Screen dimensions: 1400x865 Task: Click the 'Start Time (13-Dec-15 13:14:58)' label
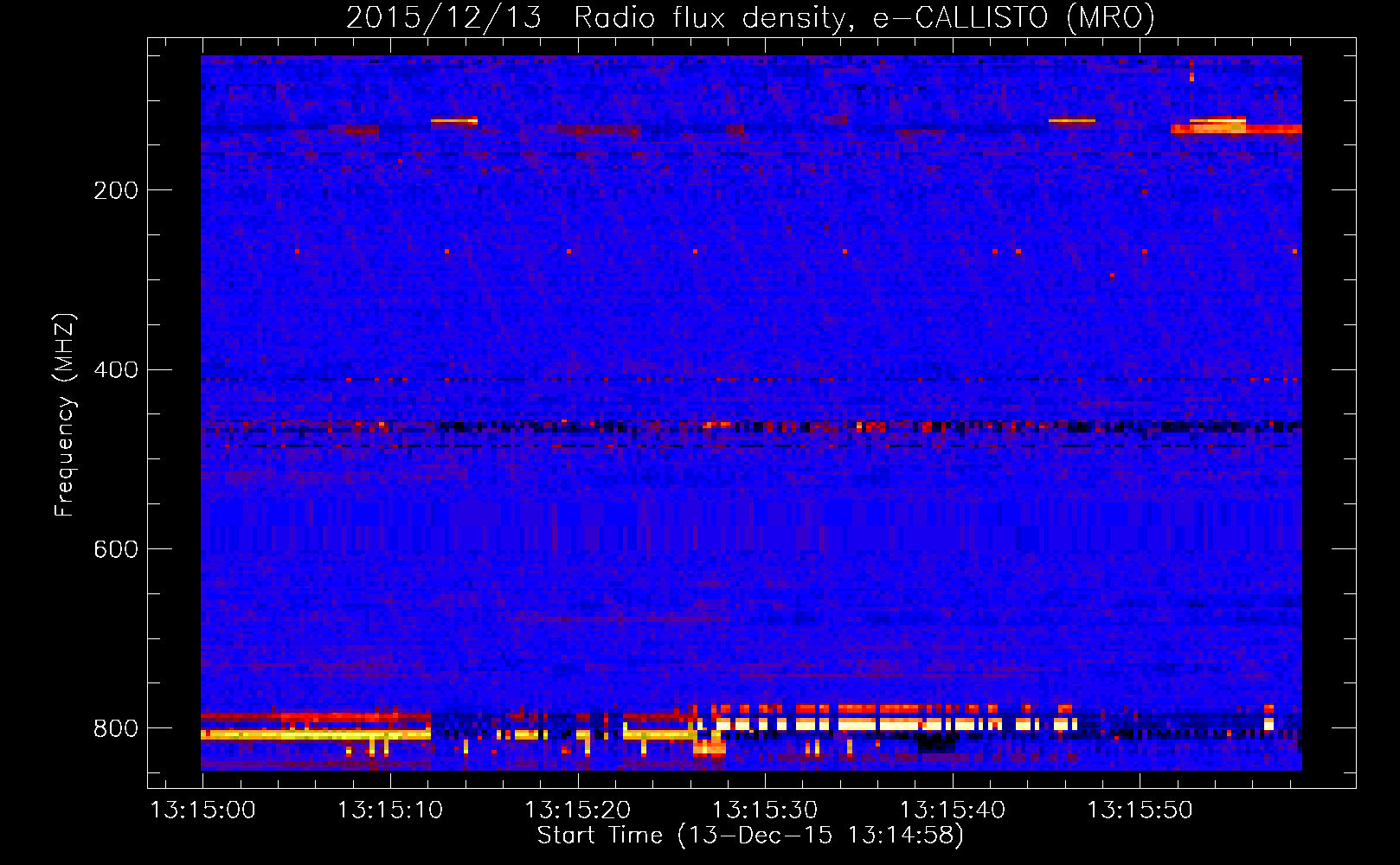[750, 836]
